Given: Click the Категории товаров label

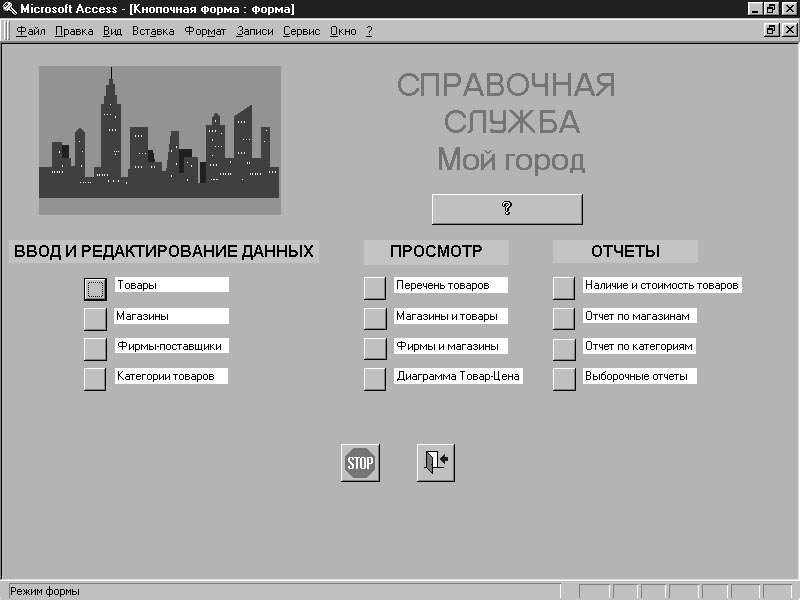Looking at the screenshot, I should point(171,376).
